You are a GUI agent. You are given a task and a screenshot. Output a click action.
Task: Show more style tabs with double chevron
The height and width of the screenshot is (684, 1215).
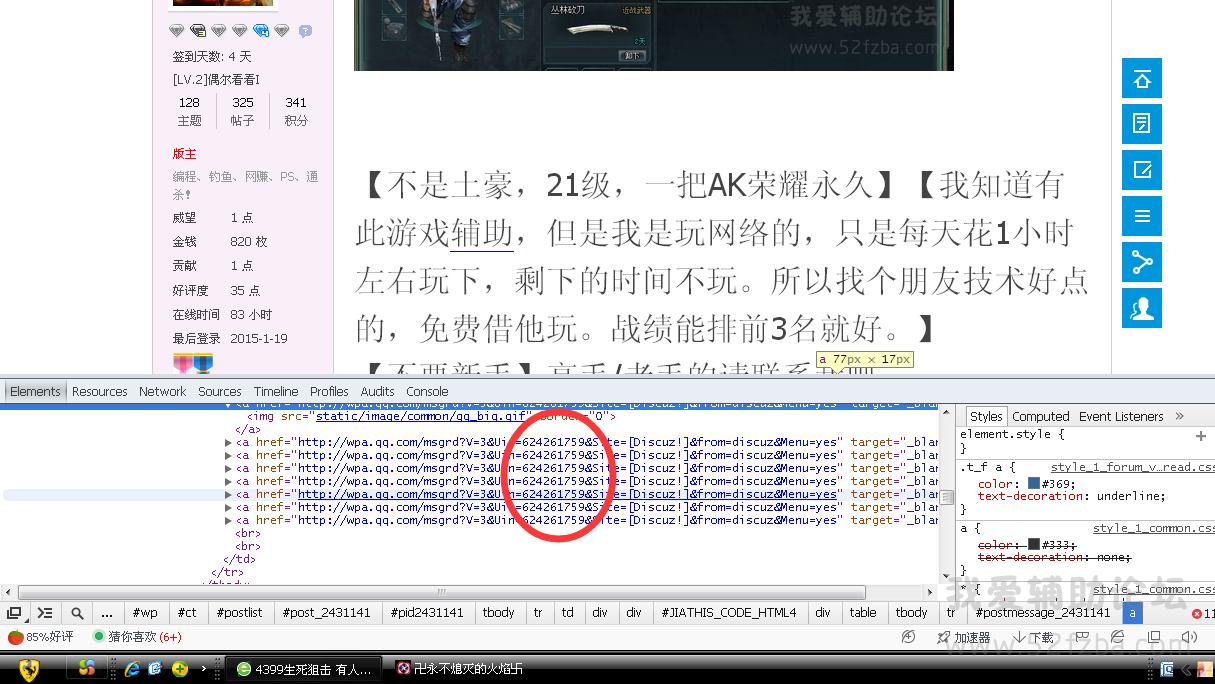pyautogui.click(x=1179, y=416)
